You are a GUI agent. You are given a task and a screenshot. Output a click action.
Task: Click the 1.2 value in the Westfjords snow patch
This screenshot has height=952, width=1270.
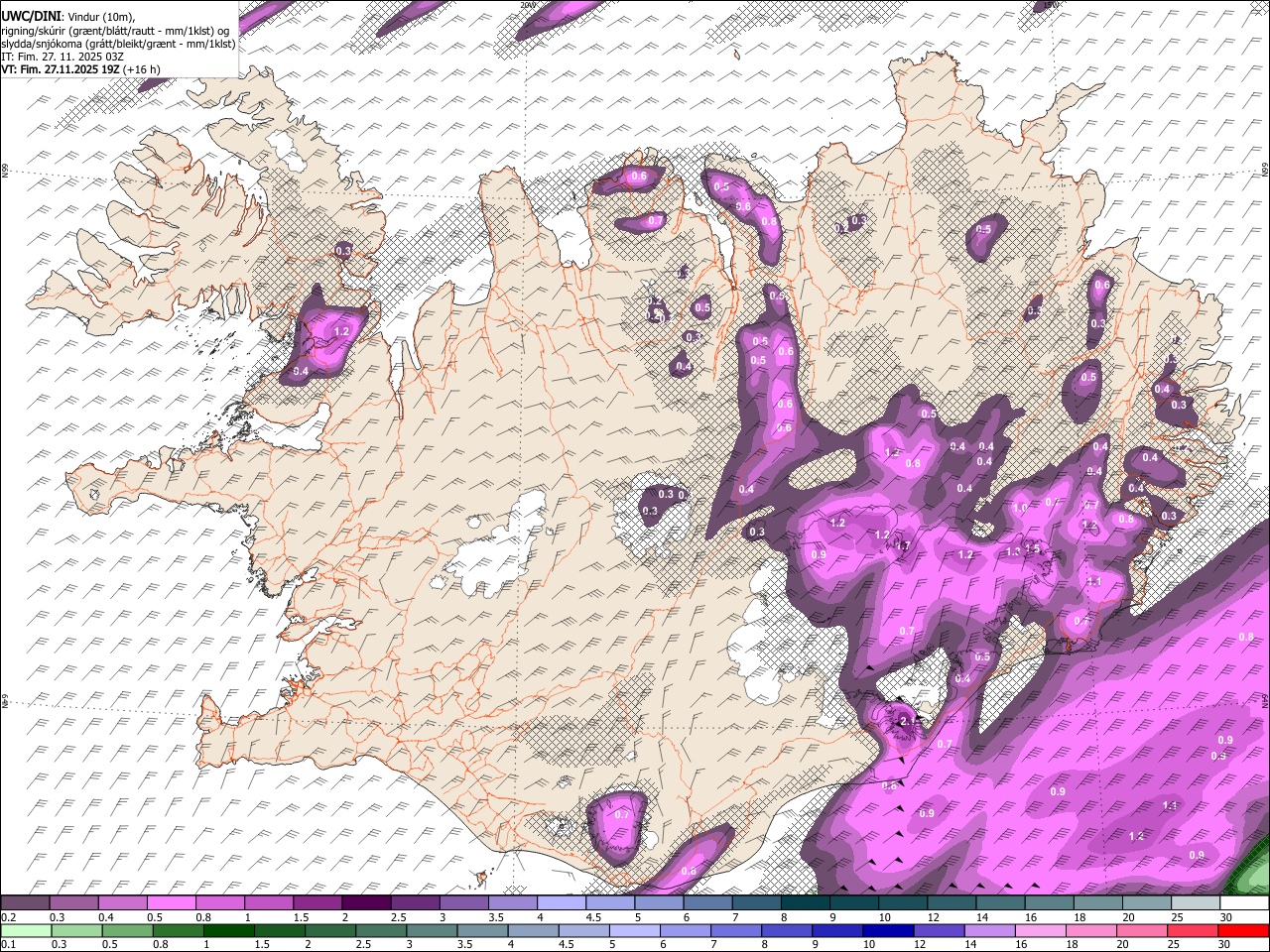(343, 331)
